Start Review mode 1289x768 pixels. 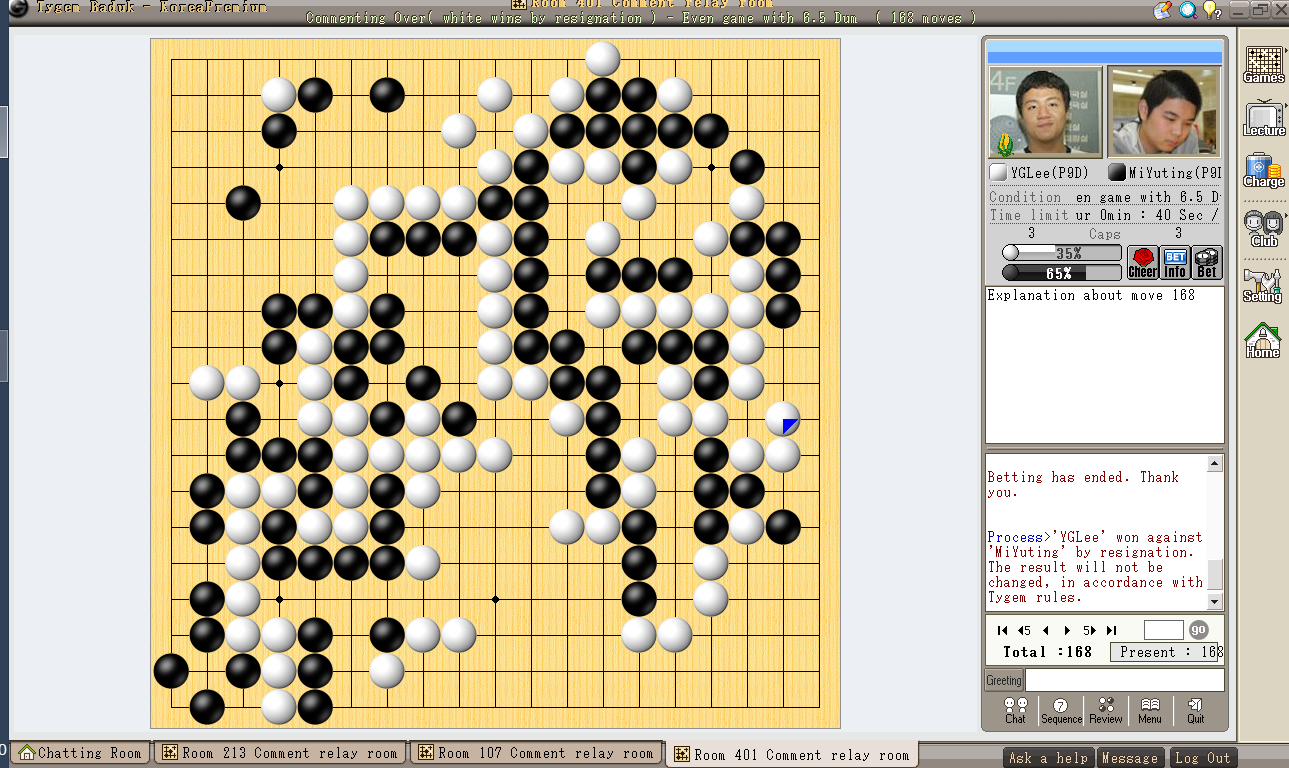[x=1105, y=710]
